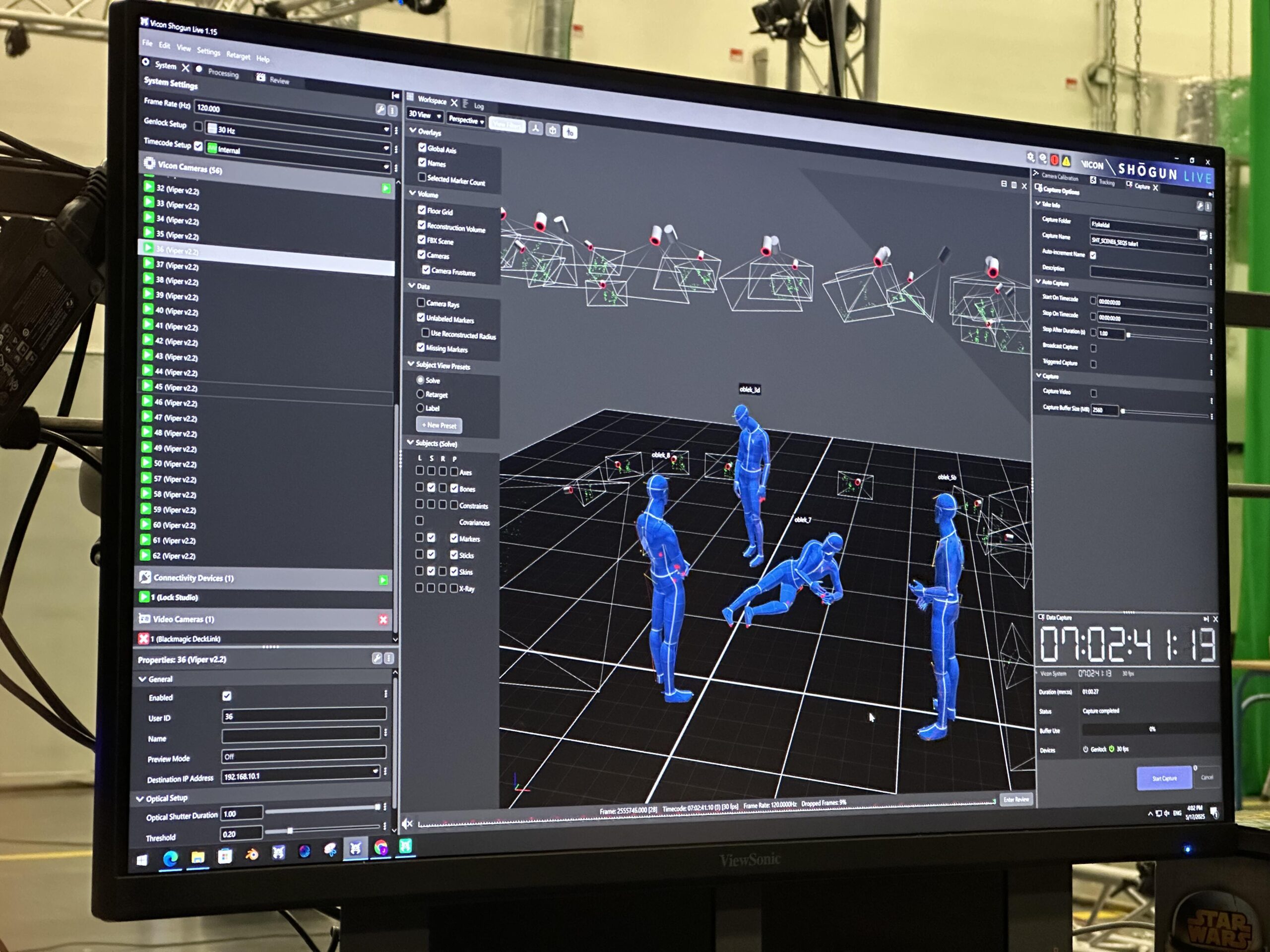This screenshot has height=952, width=1270.
Task: Open the Perspective dropdown
Action: pos(466,120)
